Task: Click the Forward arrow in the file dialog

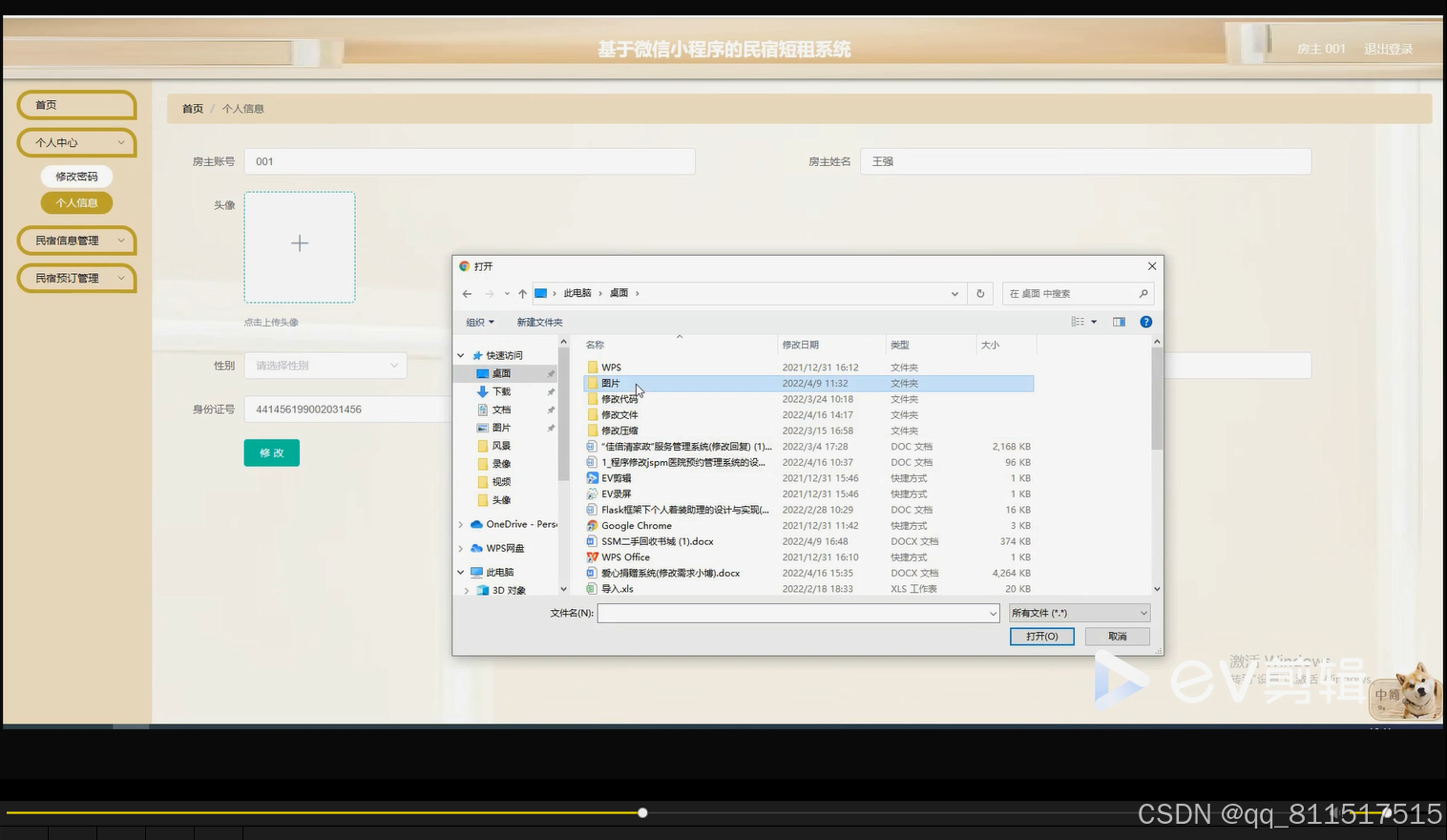Action: tap(490, 294)
